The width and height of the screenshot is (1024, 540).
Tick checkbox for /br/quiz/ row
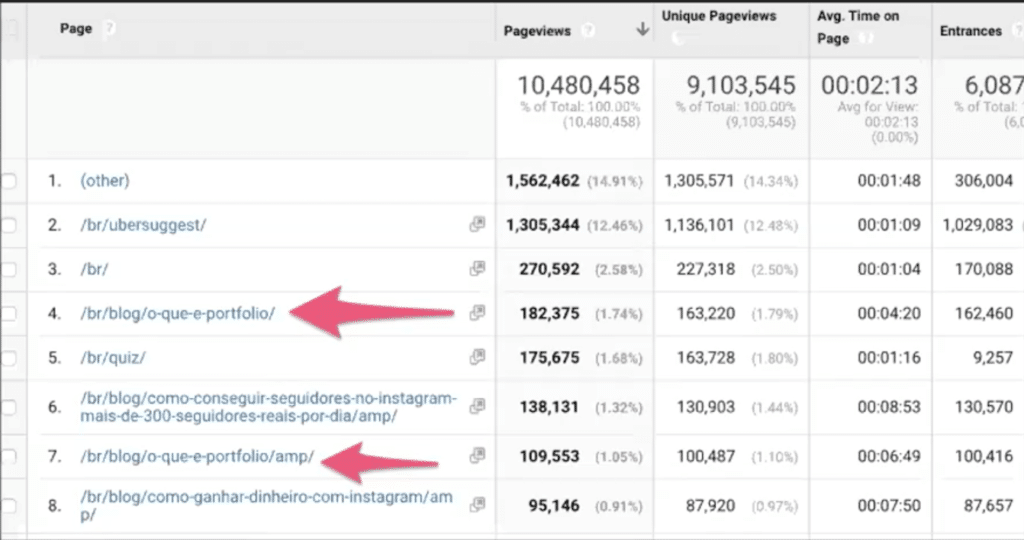(x=8, y=358)
